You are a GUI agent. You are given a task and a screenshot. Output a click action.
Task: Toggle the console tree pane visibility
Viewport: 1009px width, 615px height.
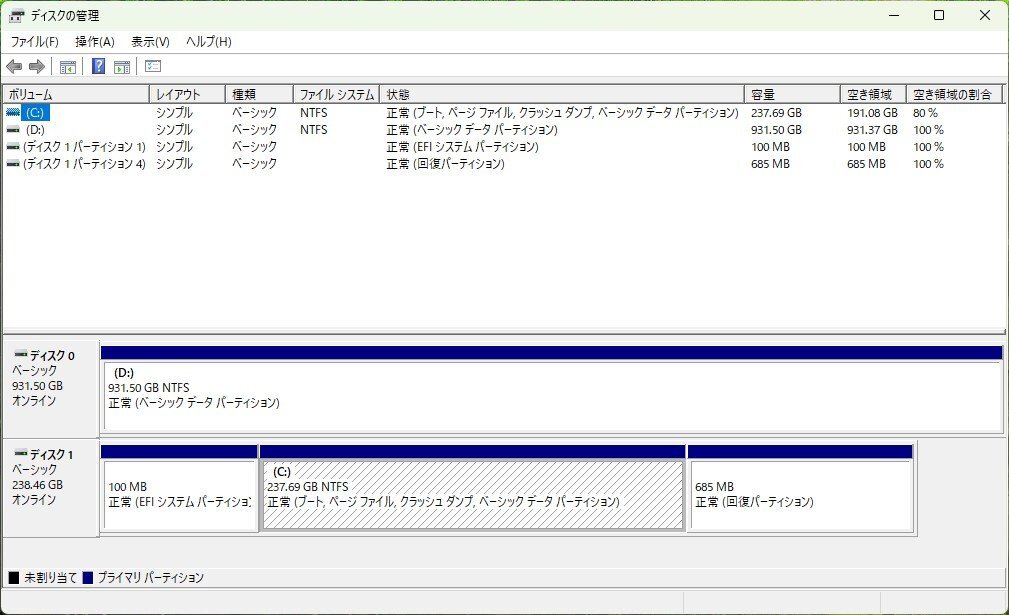(66, 66)
